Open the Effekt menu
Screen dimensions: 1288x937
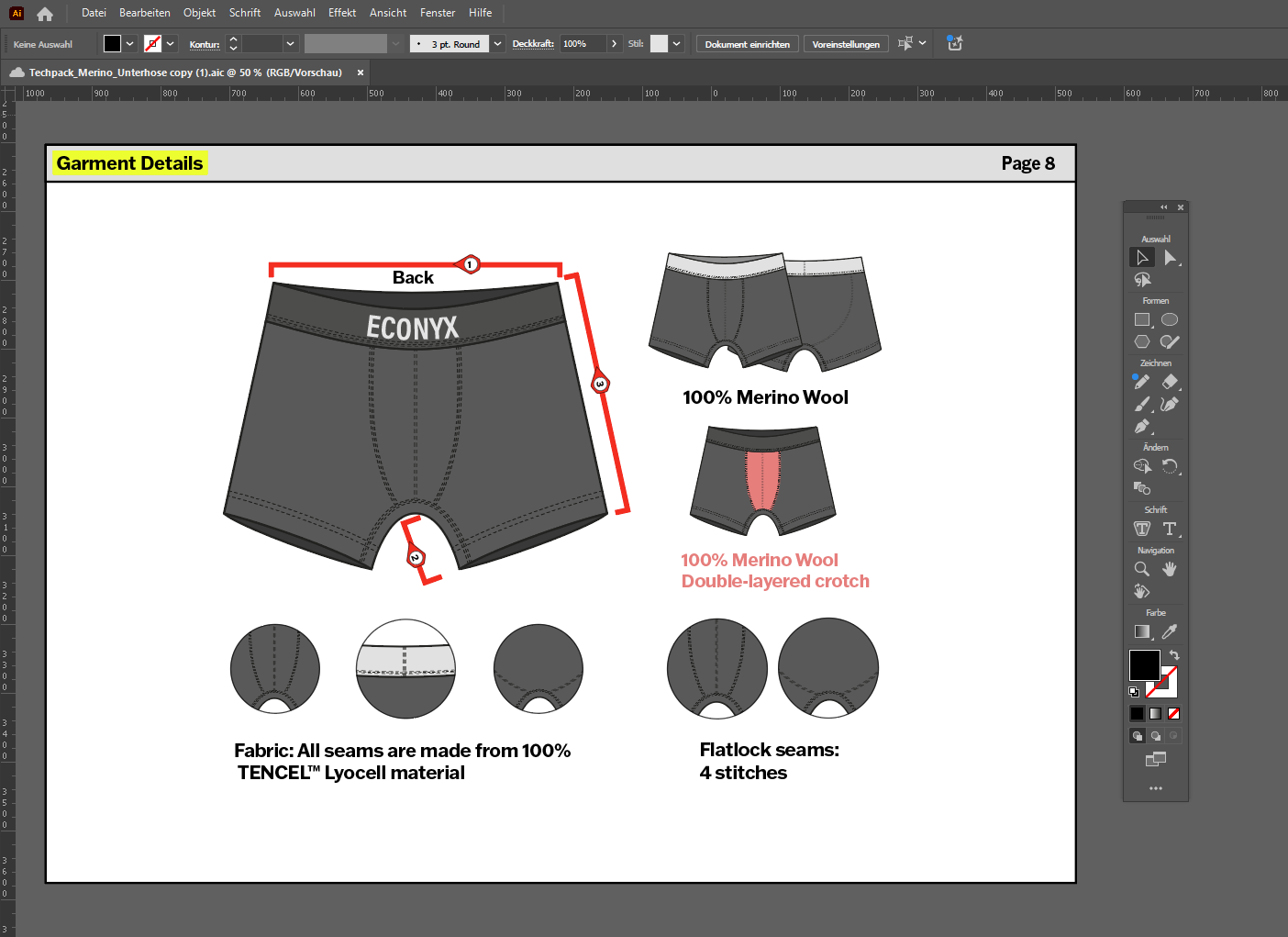pyautogui.click(x=342, y=13)
